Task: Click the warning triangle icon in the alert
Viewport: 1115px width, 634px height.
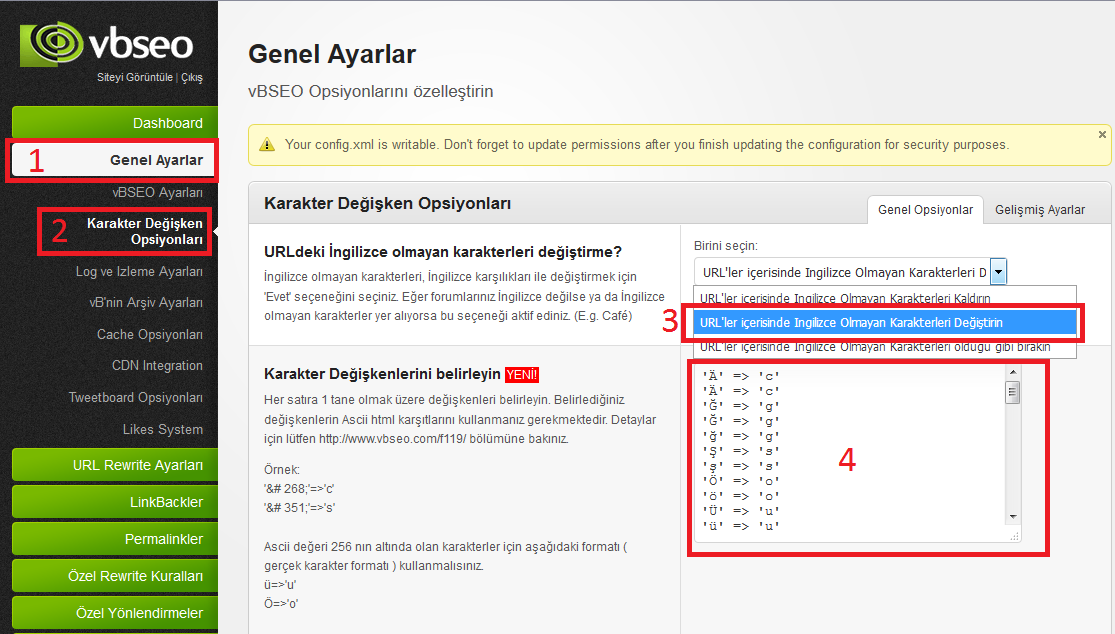Action: pyautogui.click(x=267, y=145)
